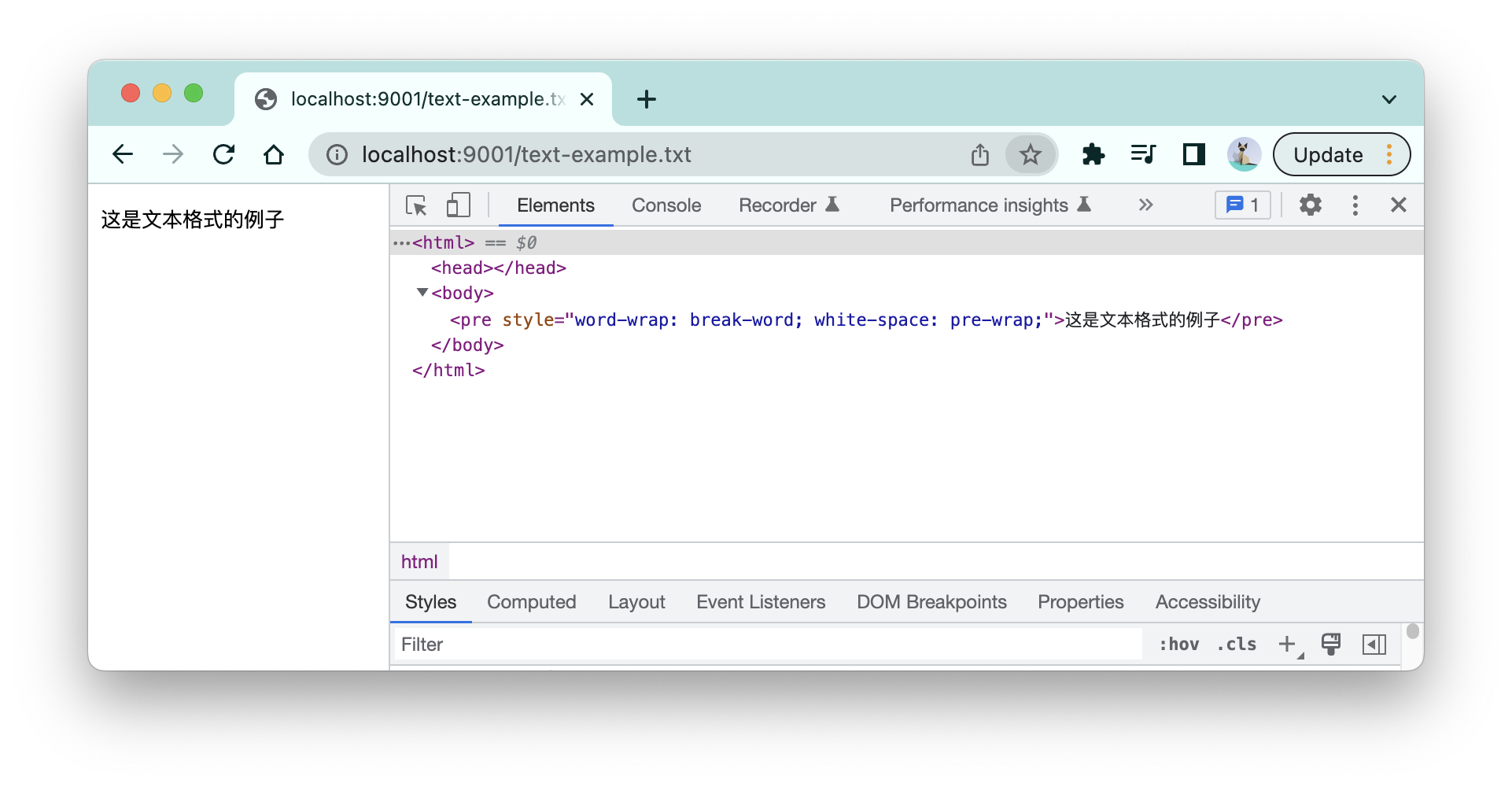Open the issues counter showing 1
1512x787 pixels.
pos(1243,205)
